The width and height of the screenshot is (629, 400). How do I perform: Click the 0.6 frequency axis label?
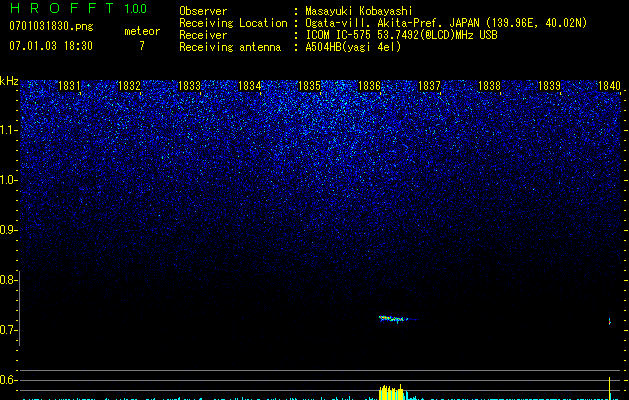(8, 380)
